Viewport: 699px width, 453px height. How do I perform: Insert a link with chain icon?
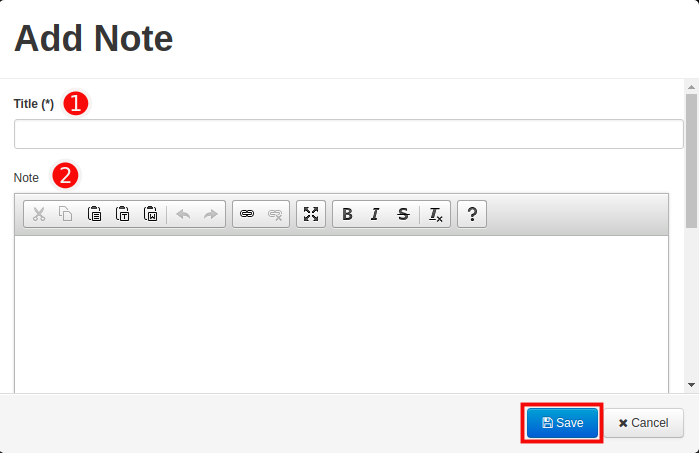click(247, 214)
